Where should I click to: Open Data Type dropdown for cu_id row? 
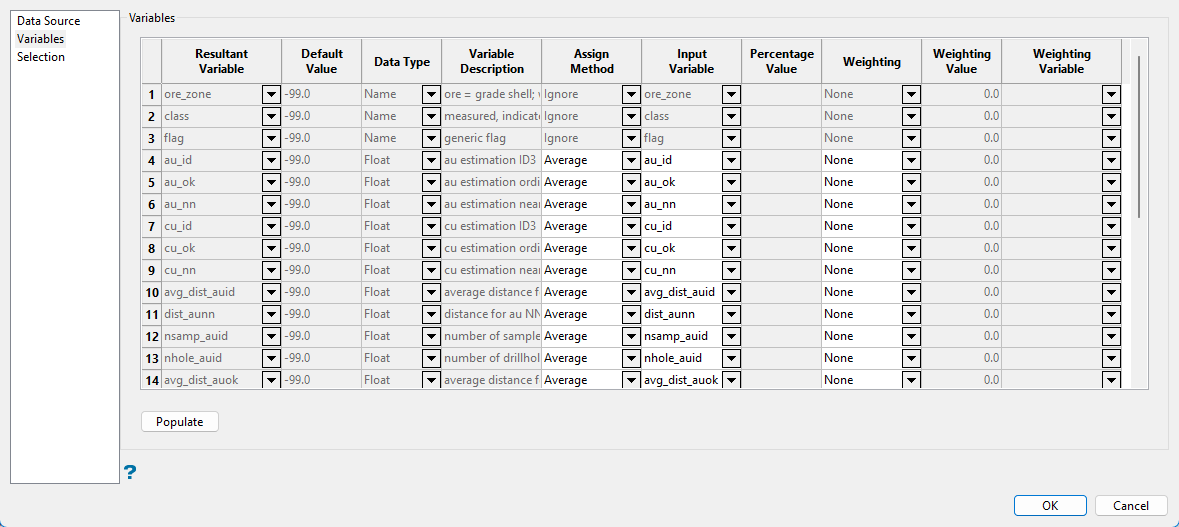(x=431, y=226)
